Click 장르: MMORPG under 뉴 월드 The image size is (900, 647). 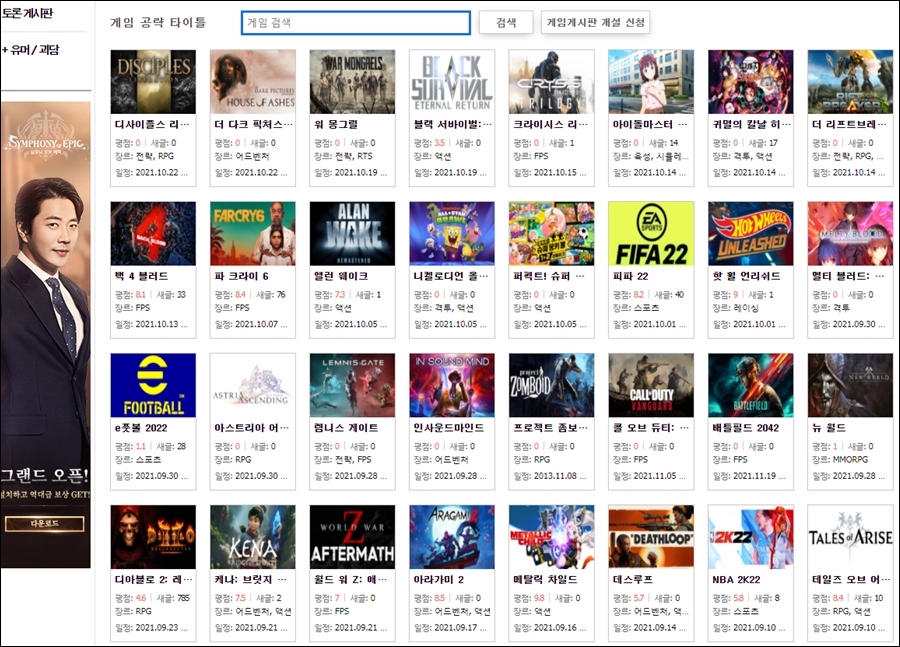pyautogui.click(x=840, y=459)
